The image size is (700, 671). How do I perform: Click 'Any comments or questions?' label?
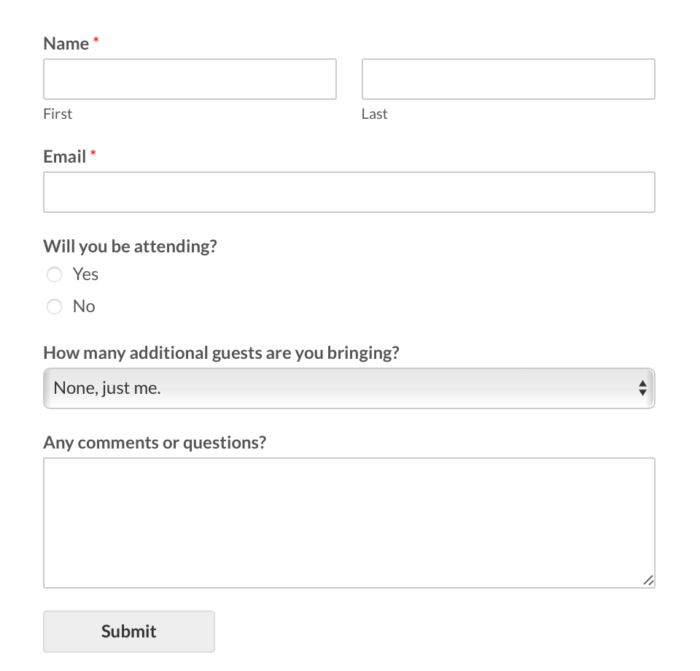click(154, 440)
